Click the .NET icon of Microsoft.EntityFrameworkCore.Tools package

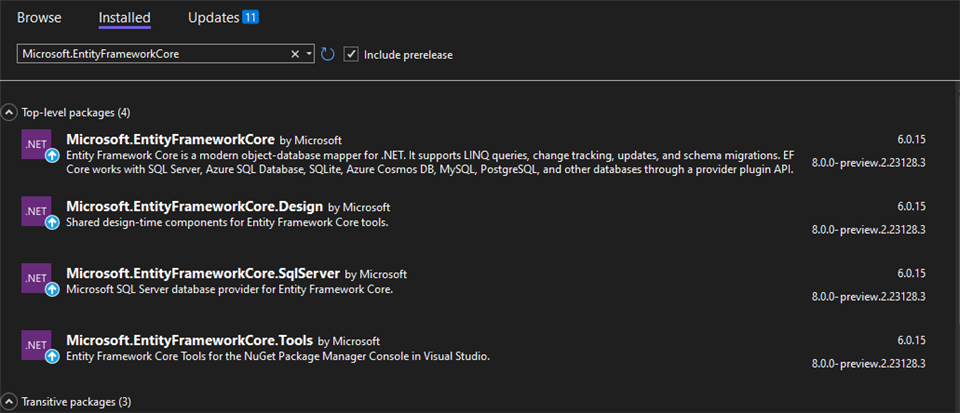[36, 345]
